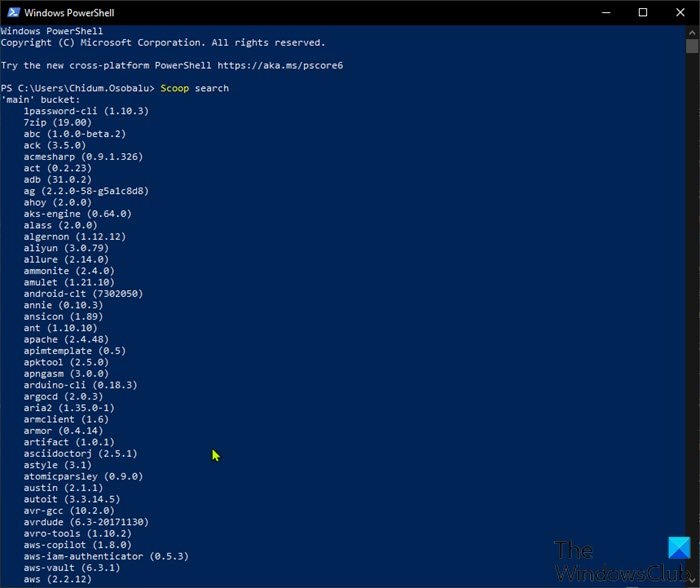Click the ack (3.5.0) line

(x=54, y=146)
